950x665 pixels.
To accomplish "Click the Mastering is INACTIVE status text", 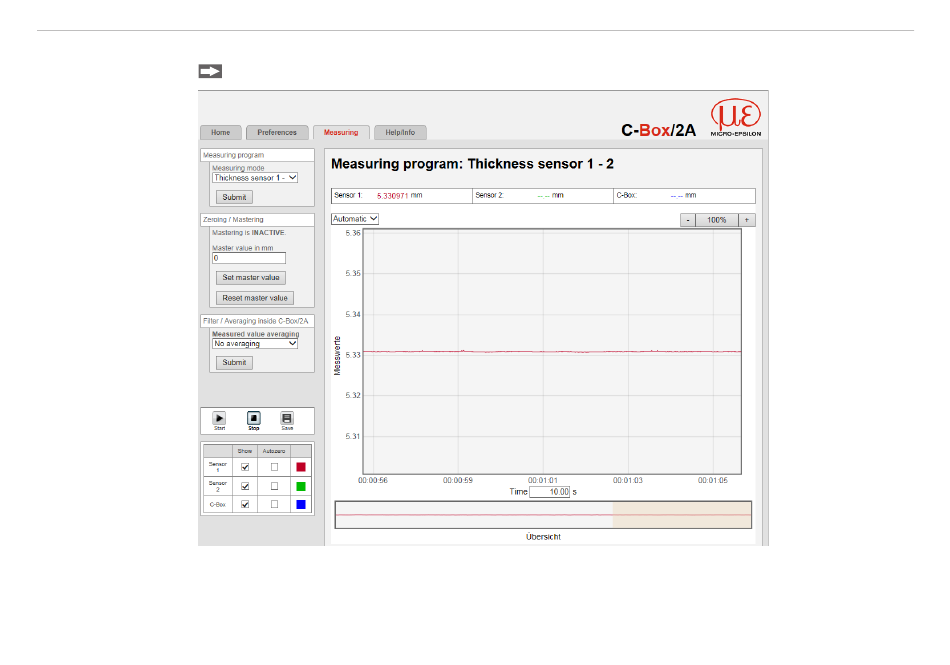I will point(248,233).
